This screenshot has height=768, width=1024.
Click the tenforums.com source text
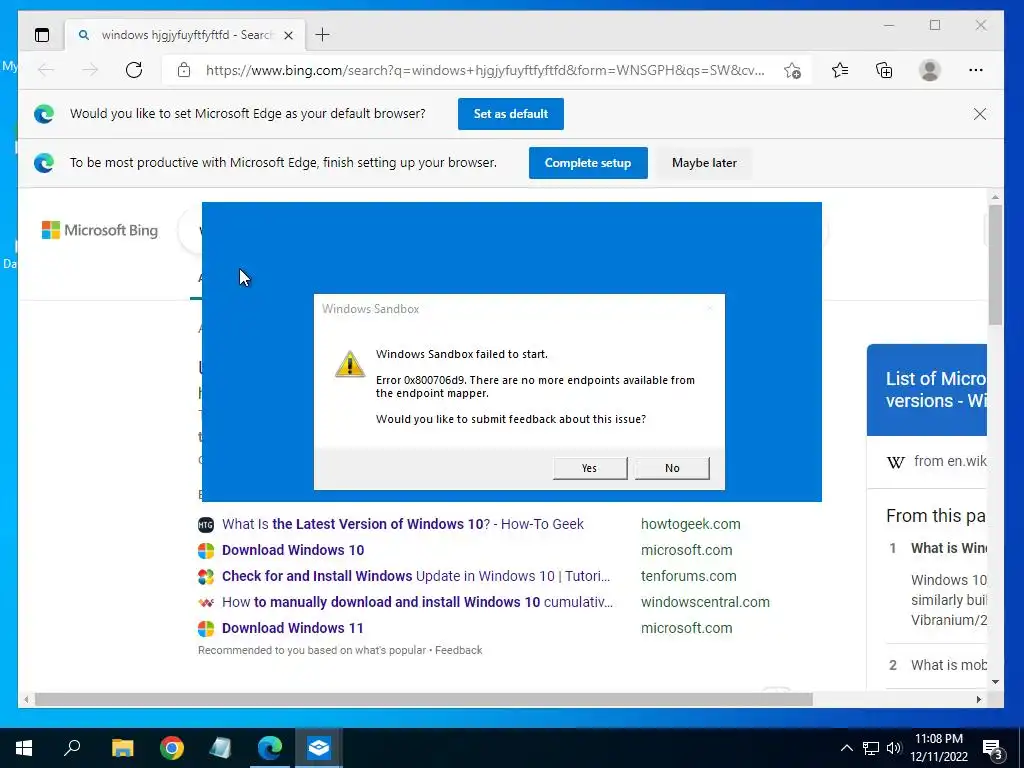pos(688,577)
